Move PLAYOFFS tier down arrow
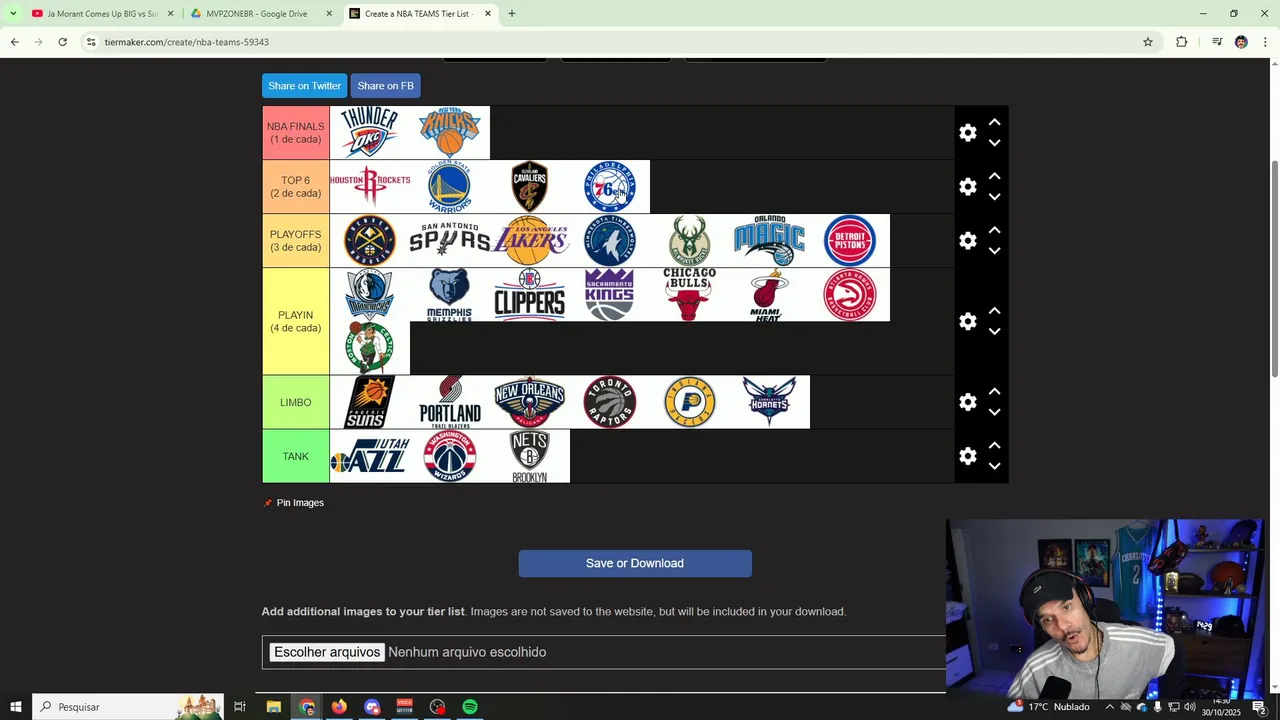This screenshot has width=1280, height=720. coord(994,251)
